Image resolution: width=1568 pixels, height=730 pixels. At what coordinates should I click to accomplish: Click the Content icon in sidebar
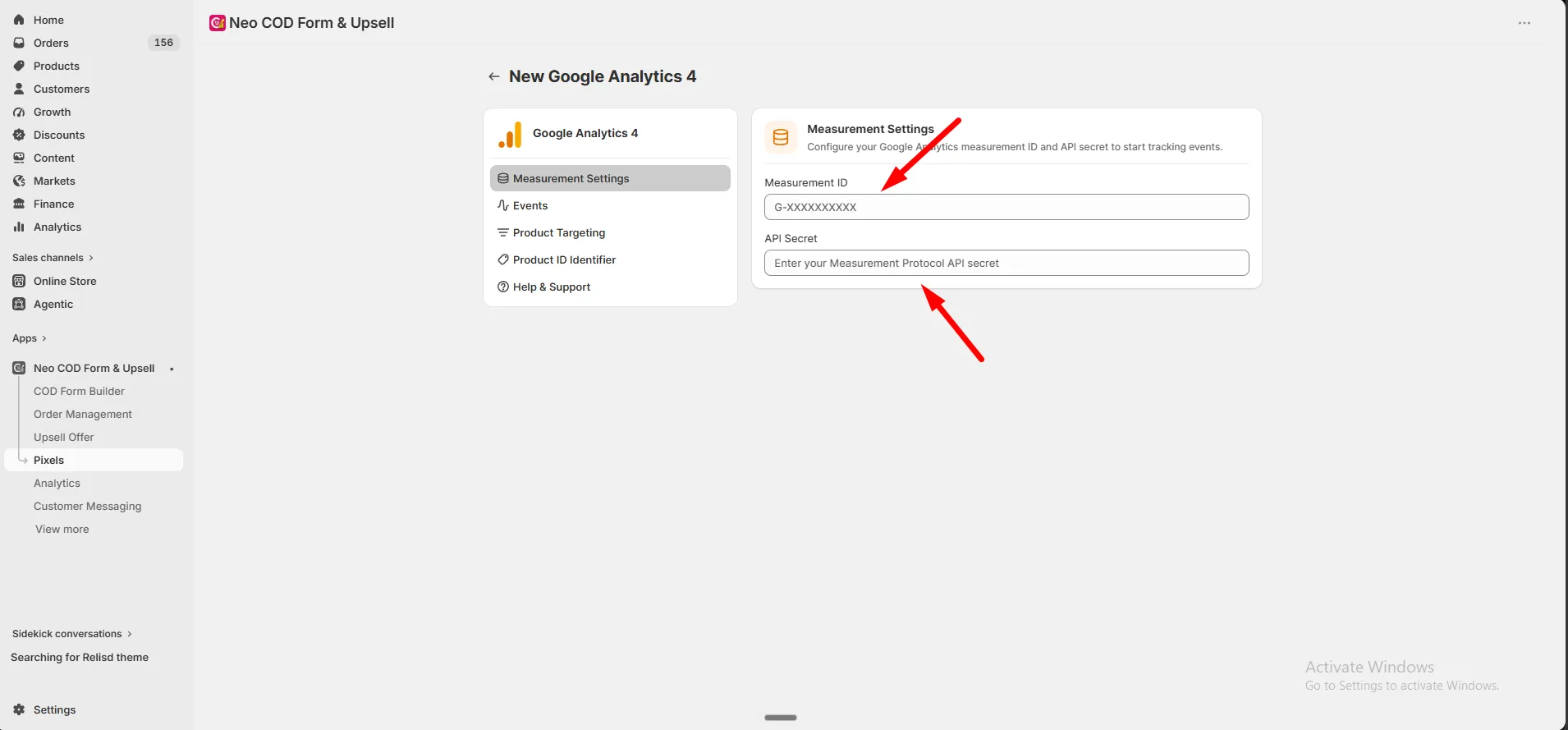(19, 158)
